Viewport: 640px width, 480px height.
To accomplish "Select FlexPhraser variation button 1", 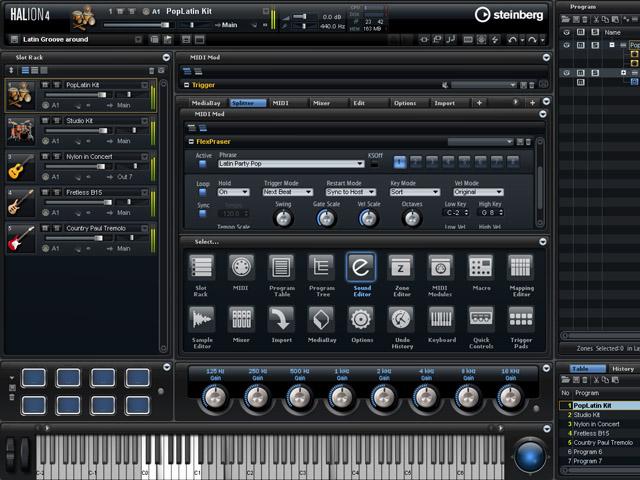I will tap(400, 162).
